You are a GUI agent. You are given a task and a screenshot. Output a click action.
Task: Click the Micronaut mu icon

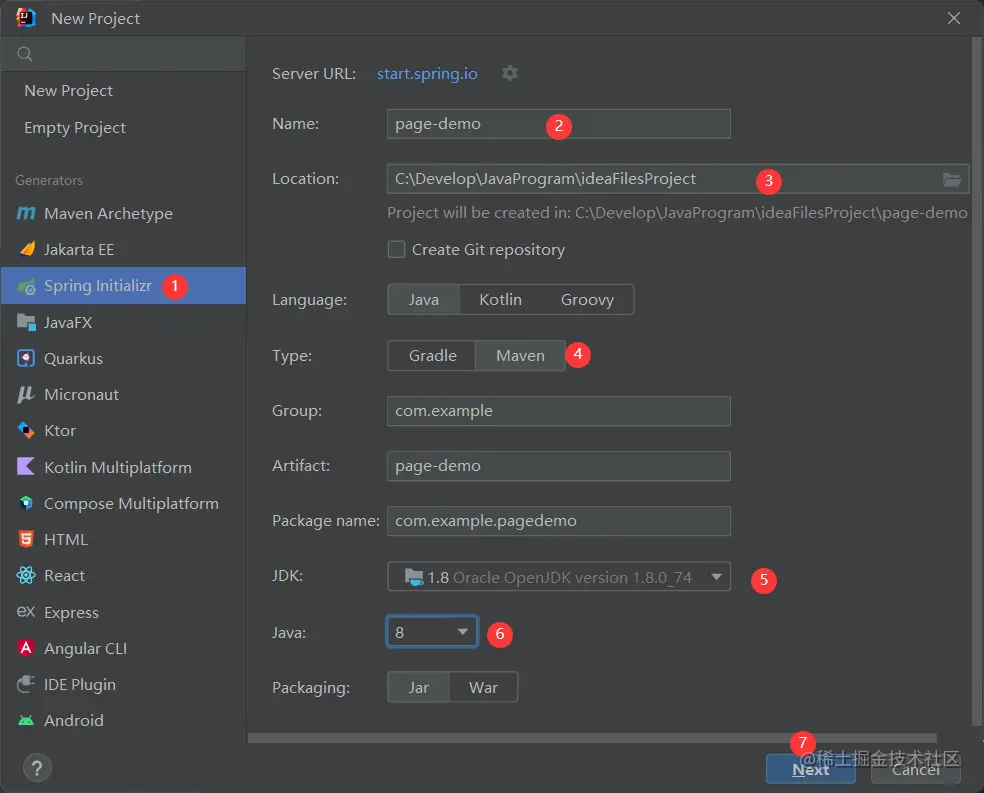[x=26, y=394]
